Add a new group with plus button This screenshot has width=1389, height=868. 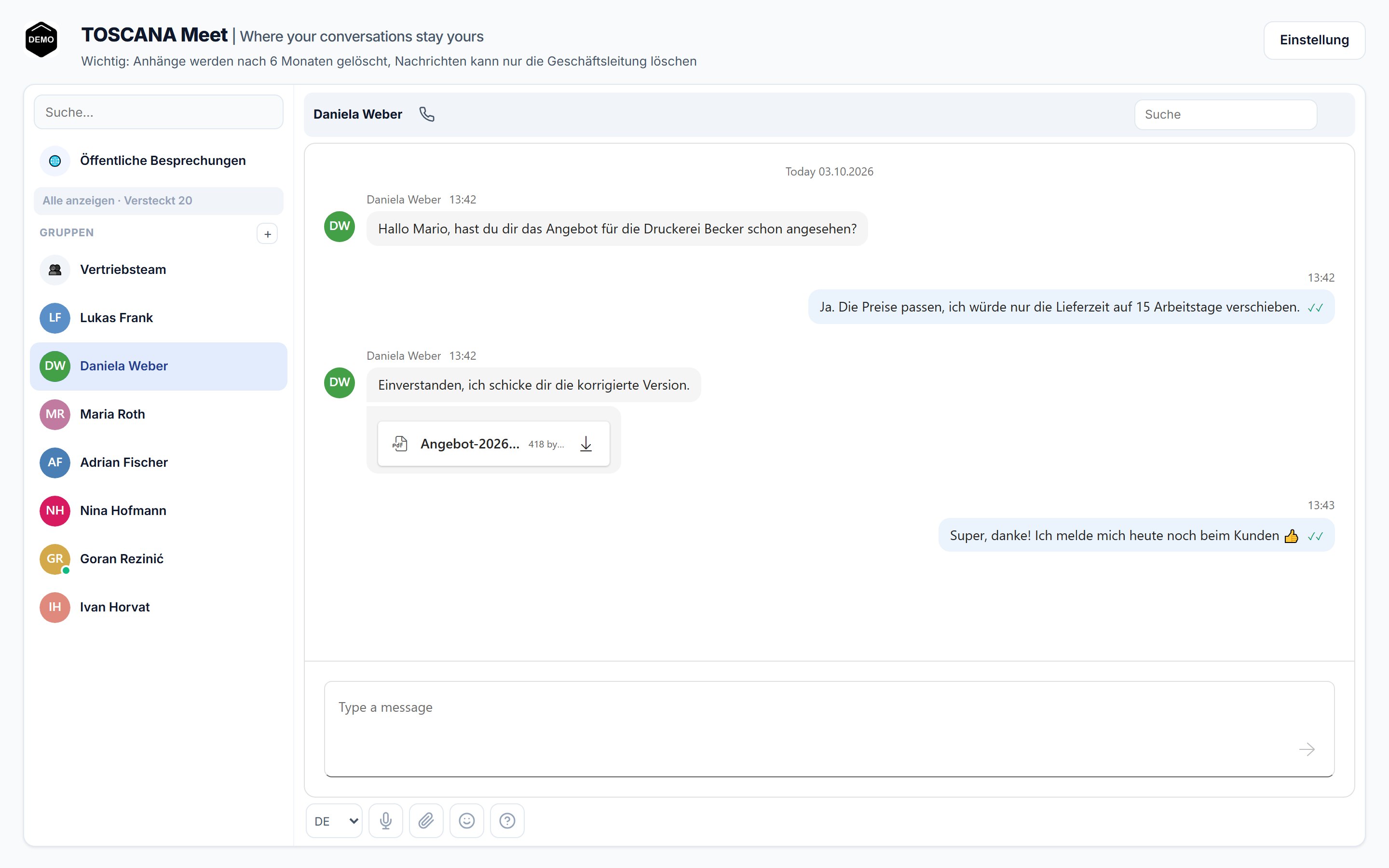tap(268, 234)
